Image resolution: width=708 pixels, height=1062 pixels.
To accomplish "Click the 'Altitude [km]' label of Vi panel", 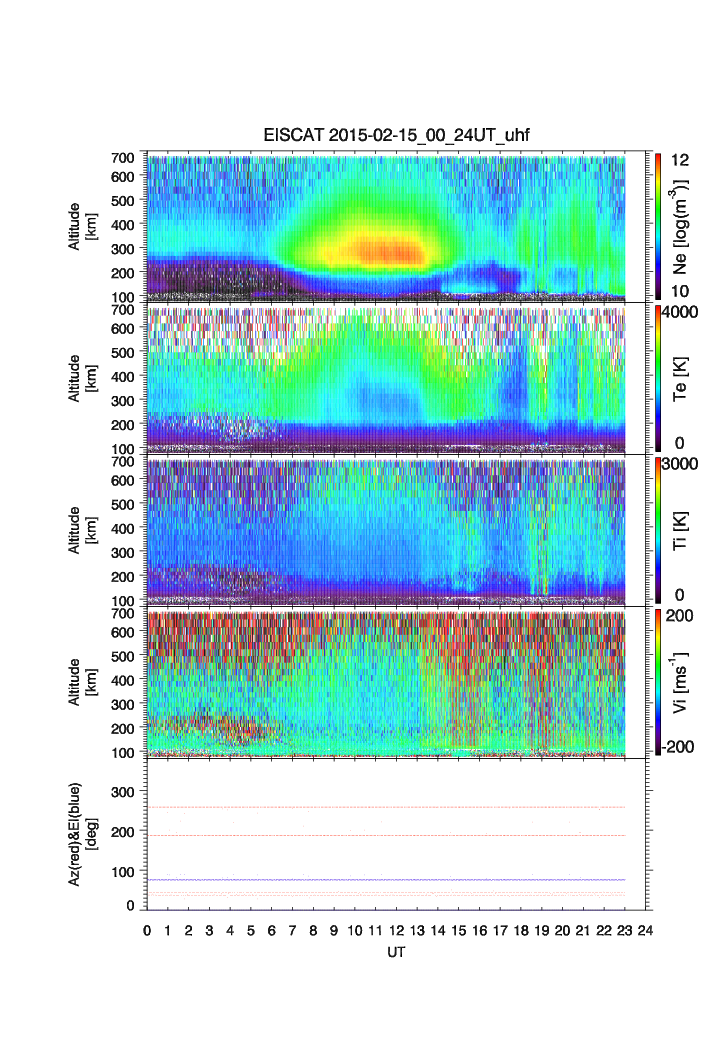I will [x=81, y=681].
